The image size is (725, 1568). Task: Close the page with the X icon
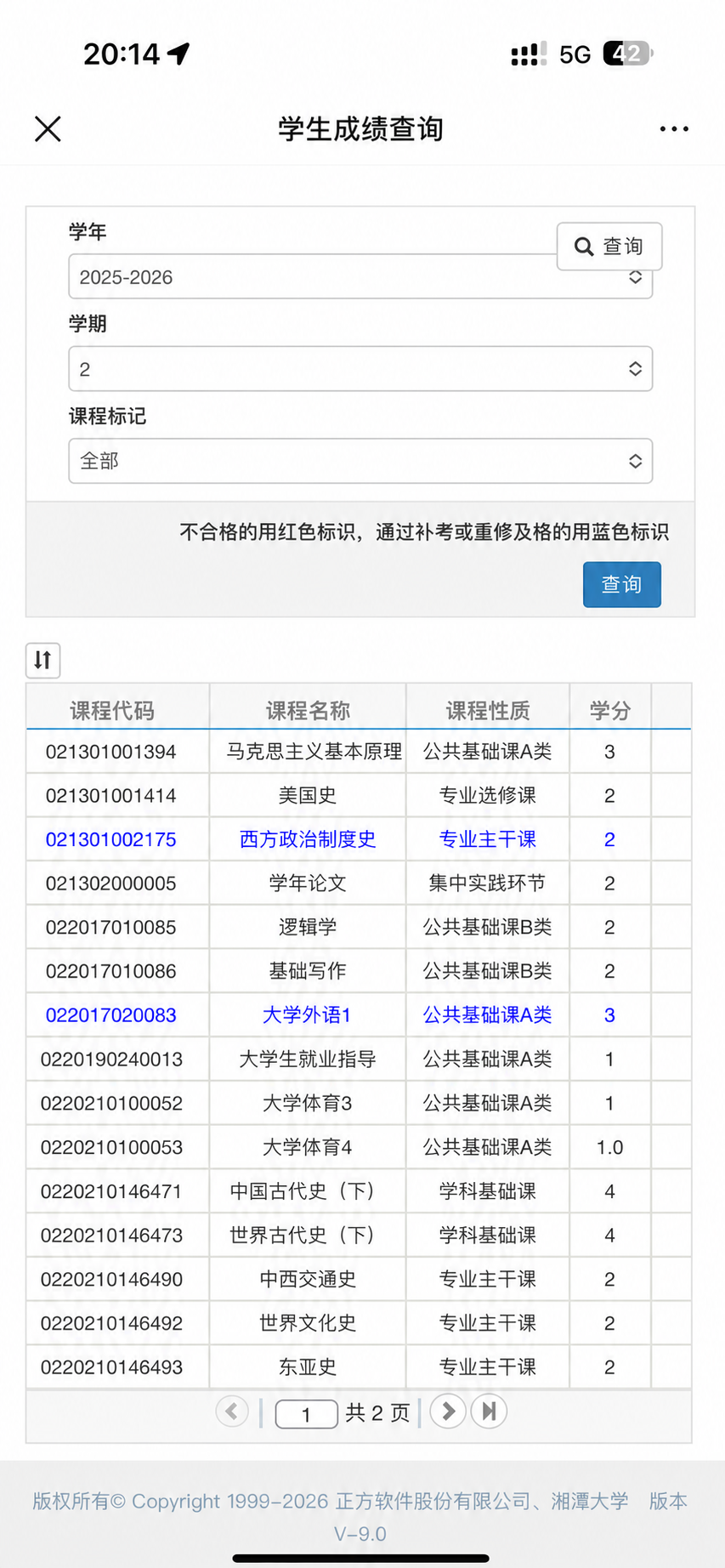point(48,129)
